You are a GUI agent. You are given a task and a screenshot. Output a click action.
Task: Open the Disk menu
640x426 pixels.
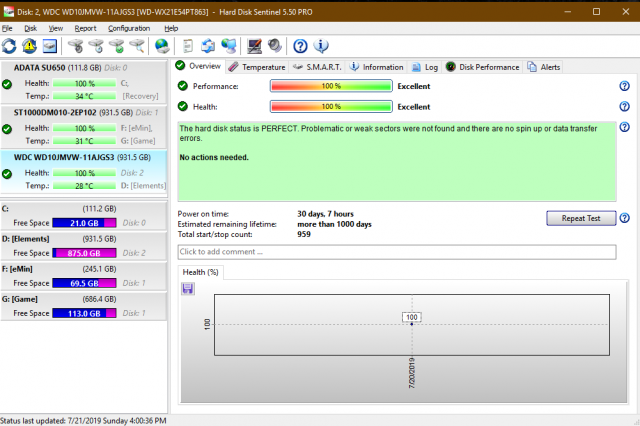tap(30, 28)
